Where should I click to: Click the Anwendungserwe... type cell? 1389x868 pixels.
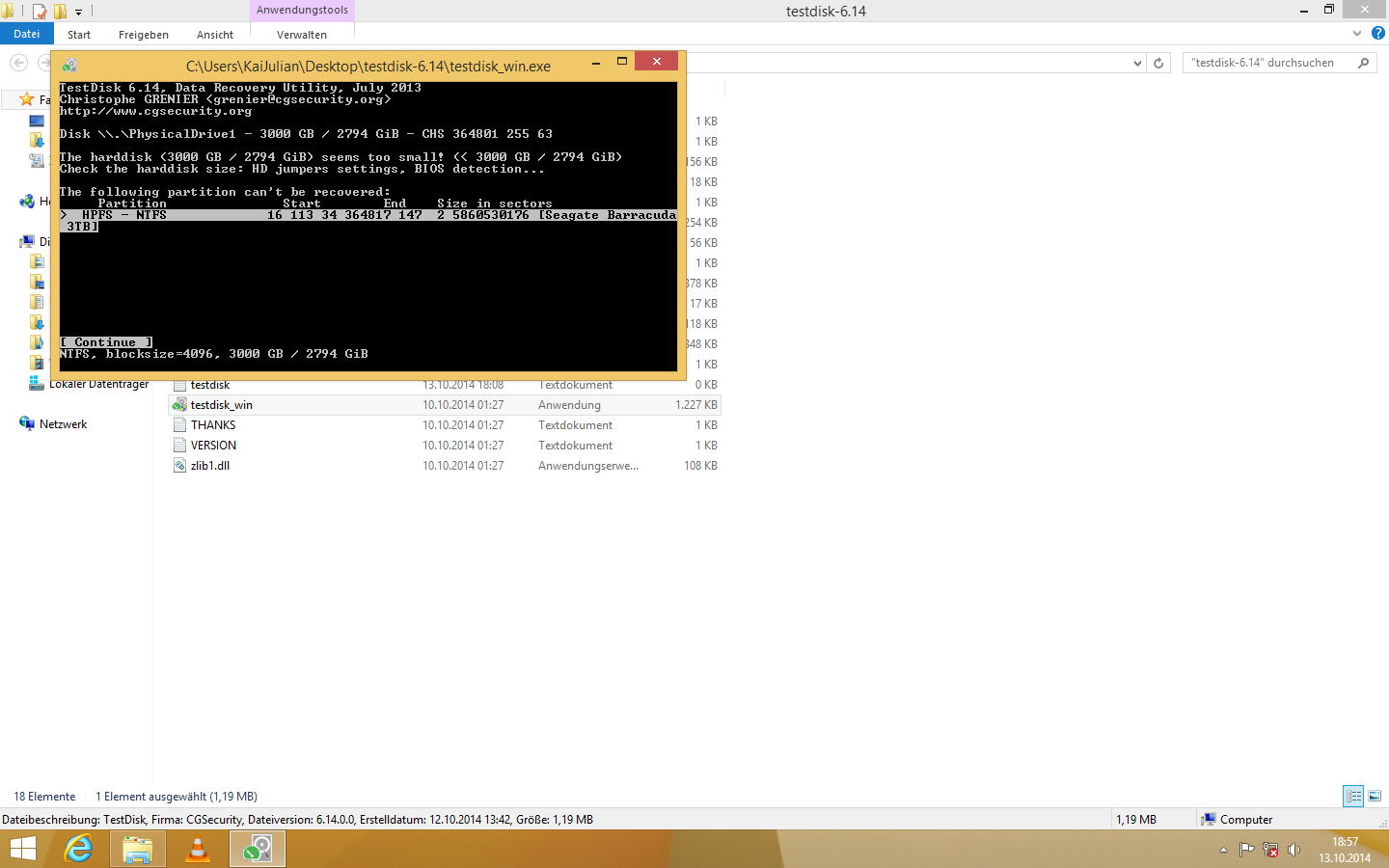click(588, 466)
